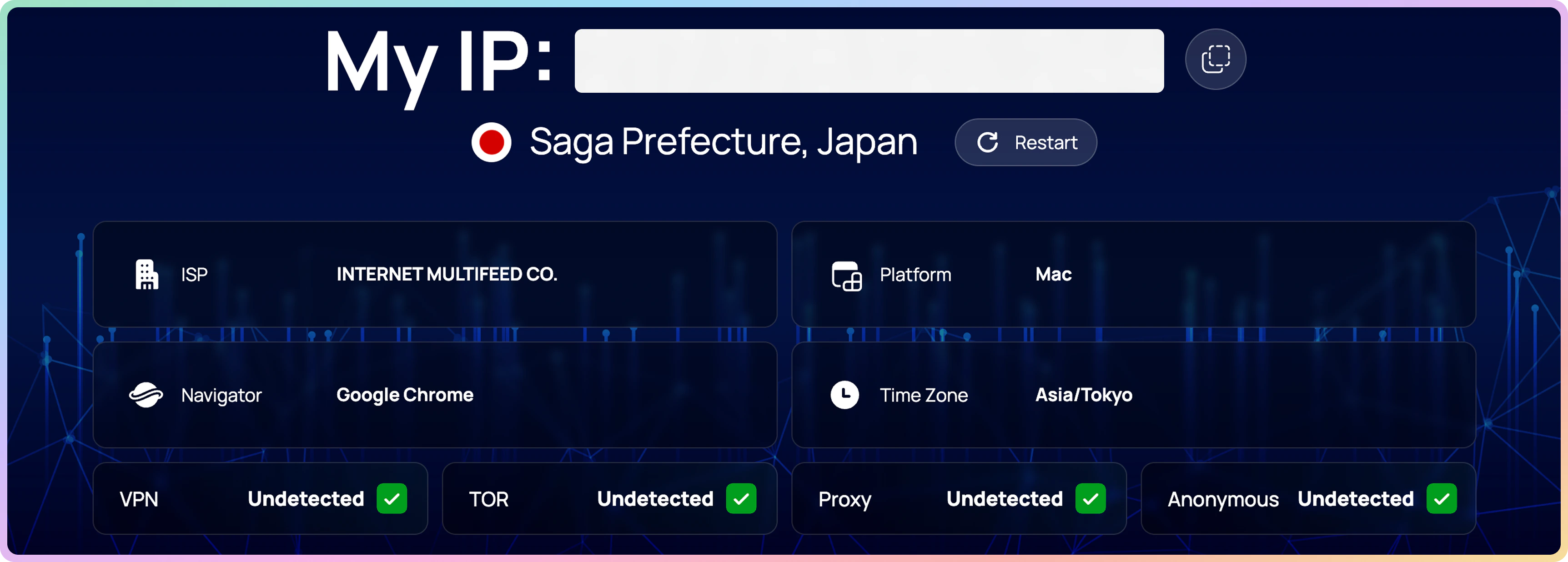Click the Japan flag icon

coord(491,142)
